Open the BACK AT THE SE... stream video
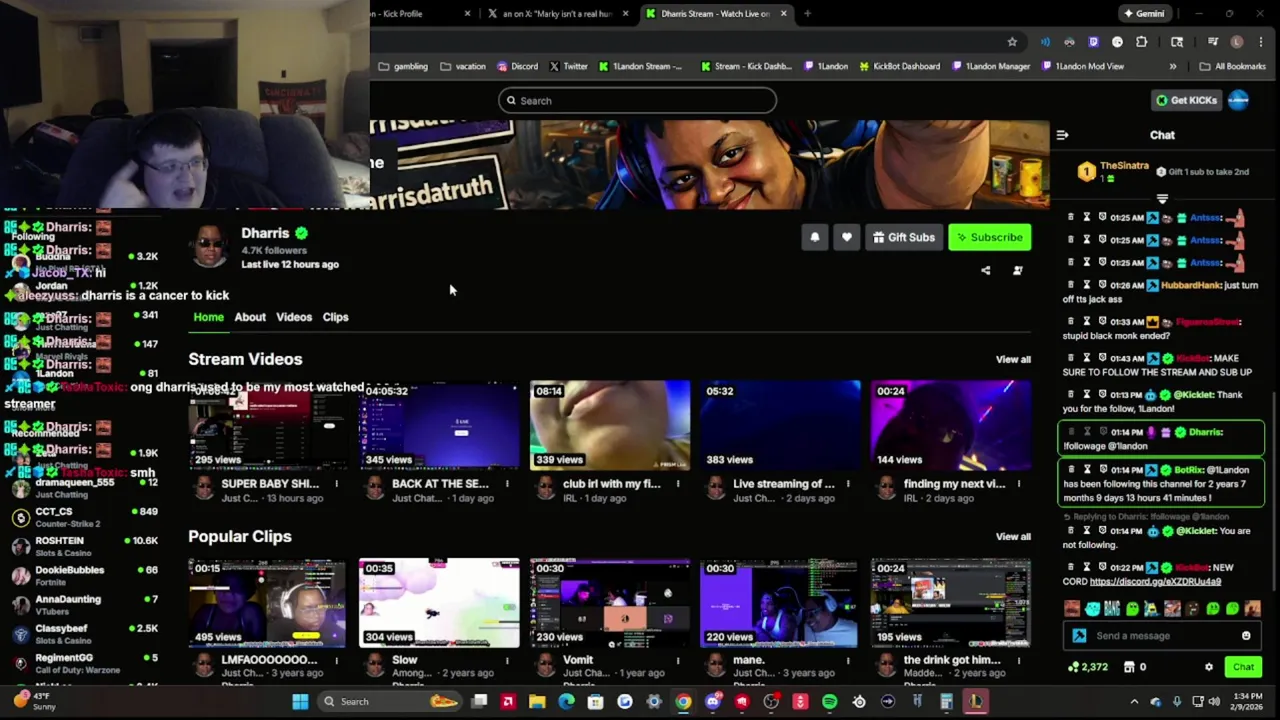Screen dimensions: 1280x720 coord(440,425)
